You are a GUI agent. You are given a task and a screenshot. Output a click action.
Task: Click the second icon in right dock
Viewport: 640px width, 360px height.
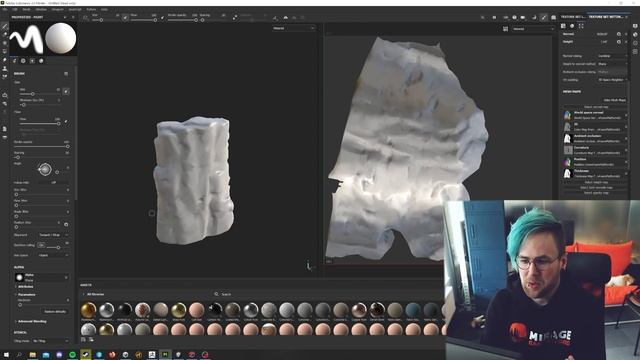(635, 35)
